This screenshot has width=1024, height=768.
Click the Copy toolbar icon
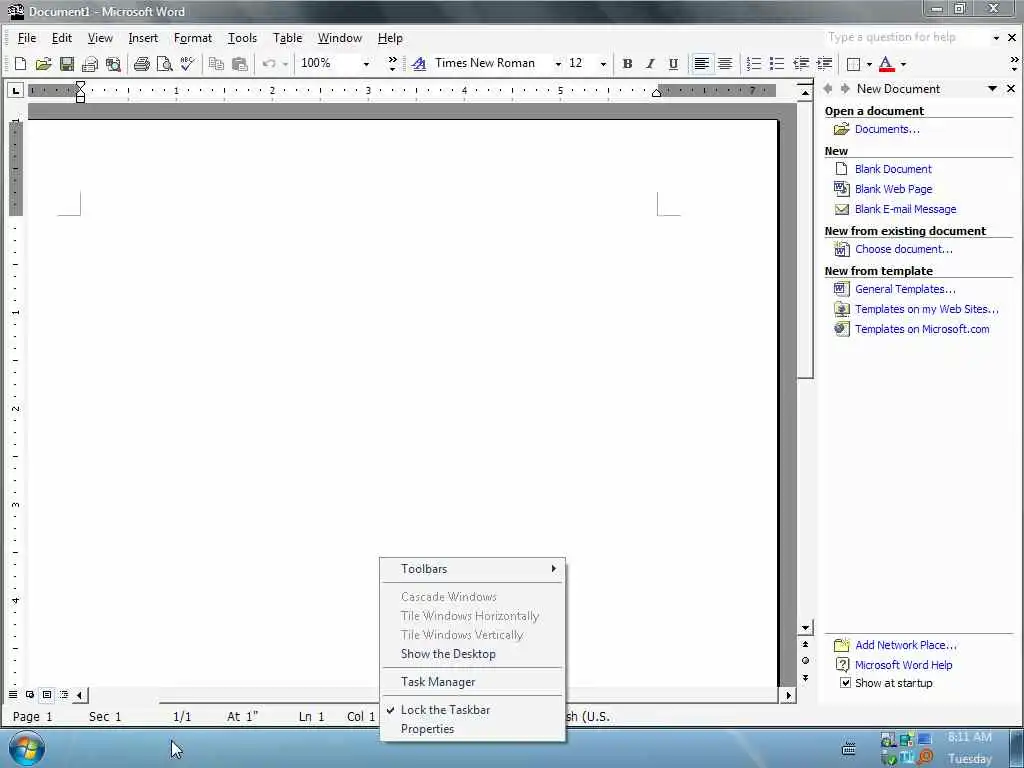click(x=216, y=63)
